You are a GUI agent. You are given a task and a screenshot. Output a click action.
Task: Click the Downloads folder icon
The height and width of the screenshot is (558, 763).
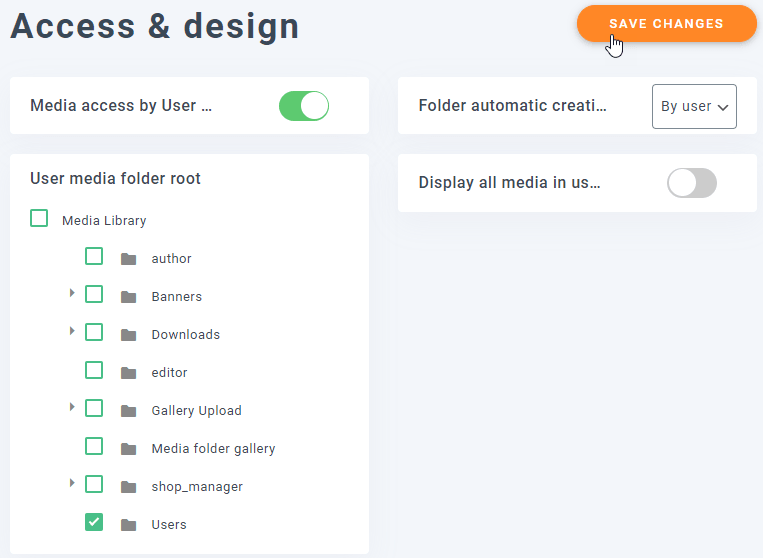[128, 335]
